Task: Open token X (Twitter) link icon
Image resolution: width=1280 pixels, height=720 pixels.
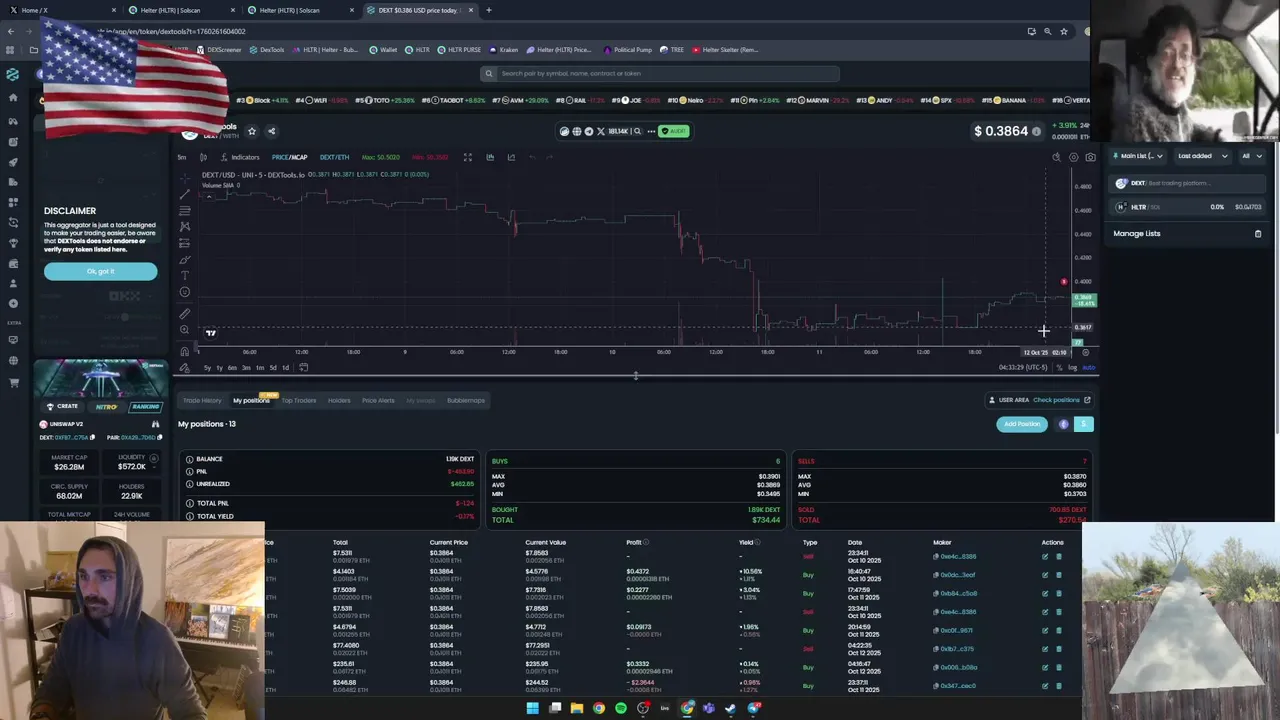Action: pos(600,131)
